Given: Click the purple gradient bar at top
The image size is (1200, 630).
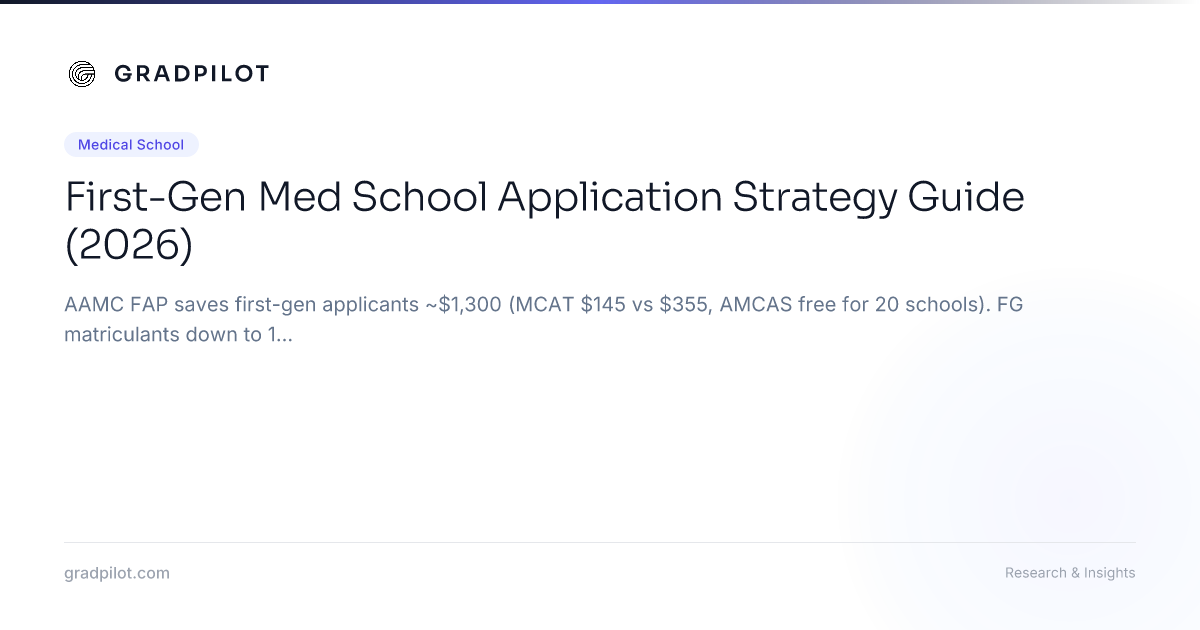Looking at the screenshot, I should click(x=600, y=2).
